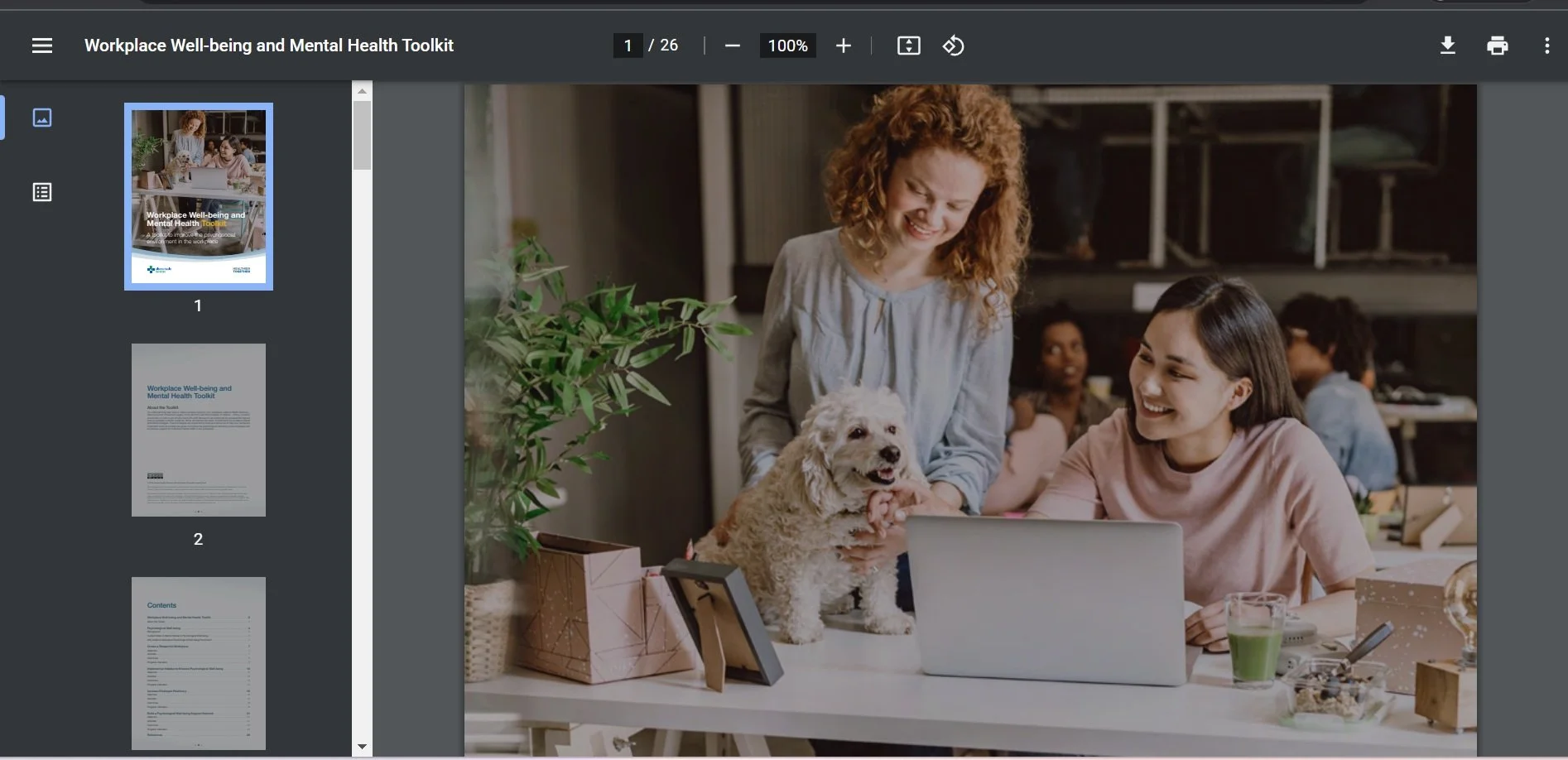Screen dimensions: 1568x760
Task: Click the 100% zoom level field
Action: click(x=787, y=46)
